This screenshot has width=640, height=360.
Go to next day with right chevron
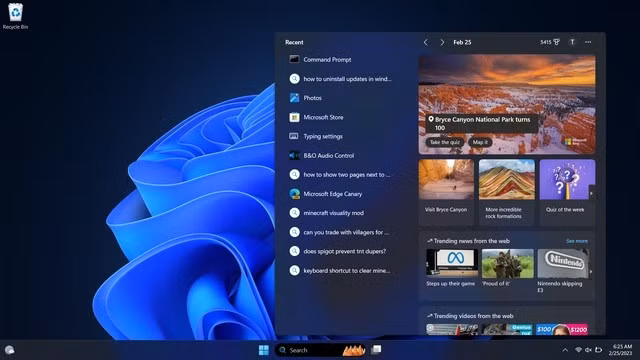pyautogui.click(x=442, y=42)
